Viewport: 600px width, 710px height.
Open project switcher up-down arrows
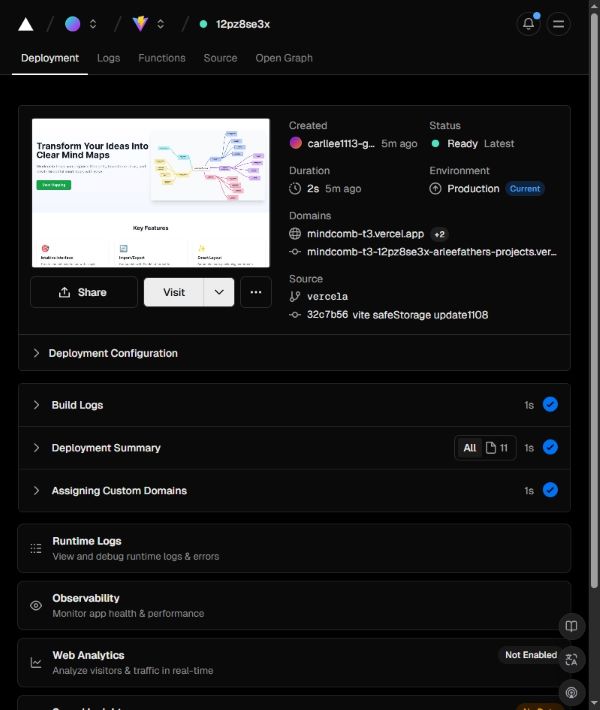pos(160,24)
